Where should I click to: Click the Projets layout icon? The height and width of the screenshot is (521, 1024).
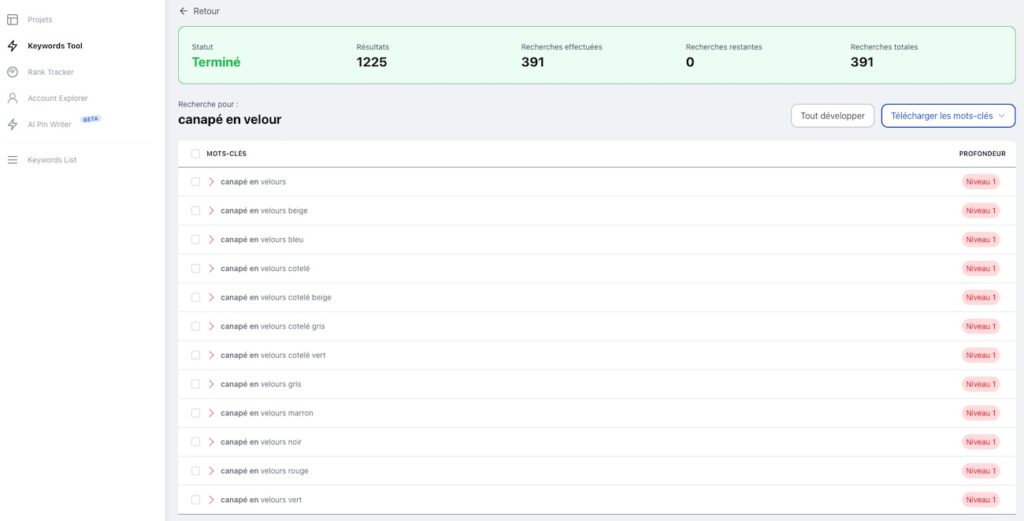(x=12, y=20)
